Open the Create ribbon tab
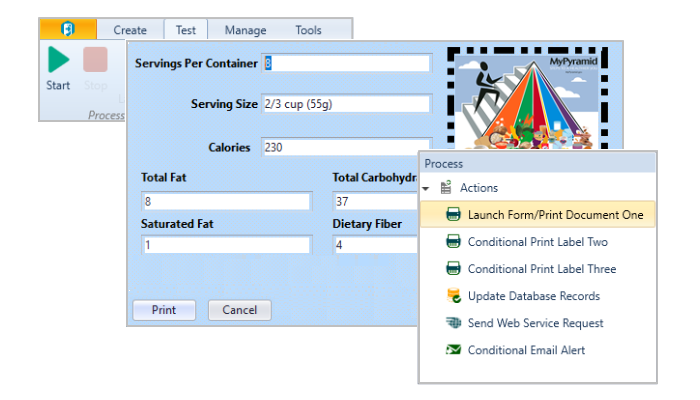This screenshot has height=400, width=700. 130,30
